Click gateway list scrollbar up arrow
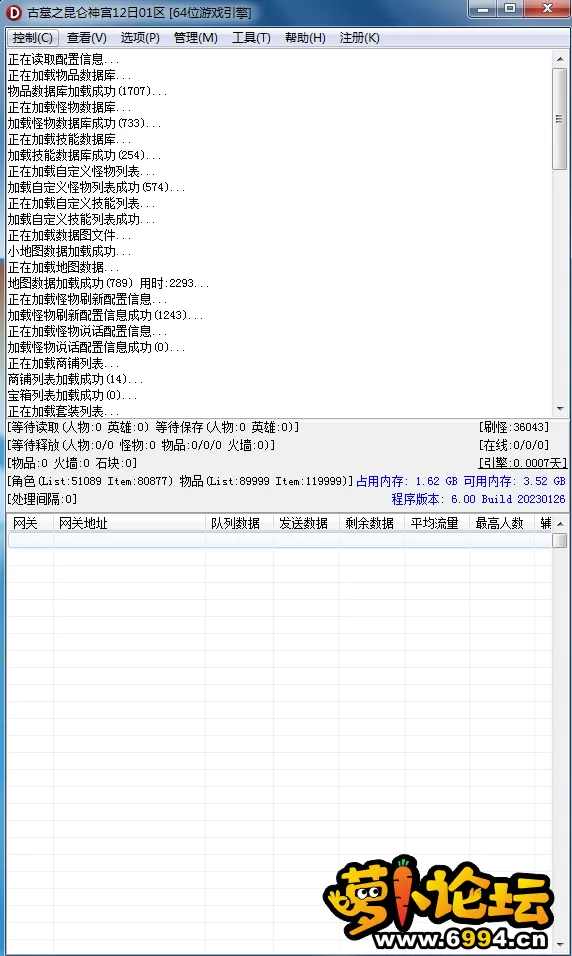This screenshot has width=572, height=956. point(560,524)
